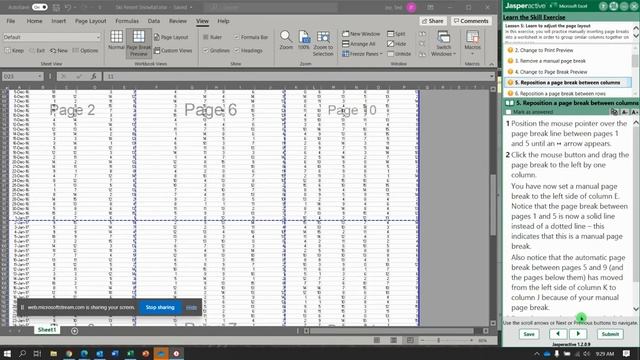The image size is (640, 360).
Task: Open a New Window
Action: coord(361,34)
